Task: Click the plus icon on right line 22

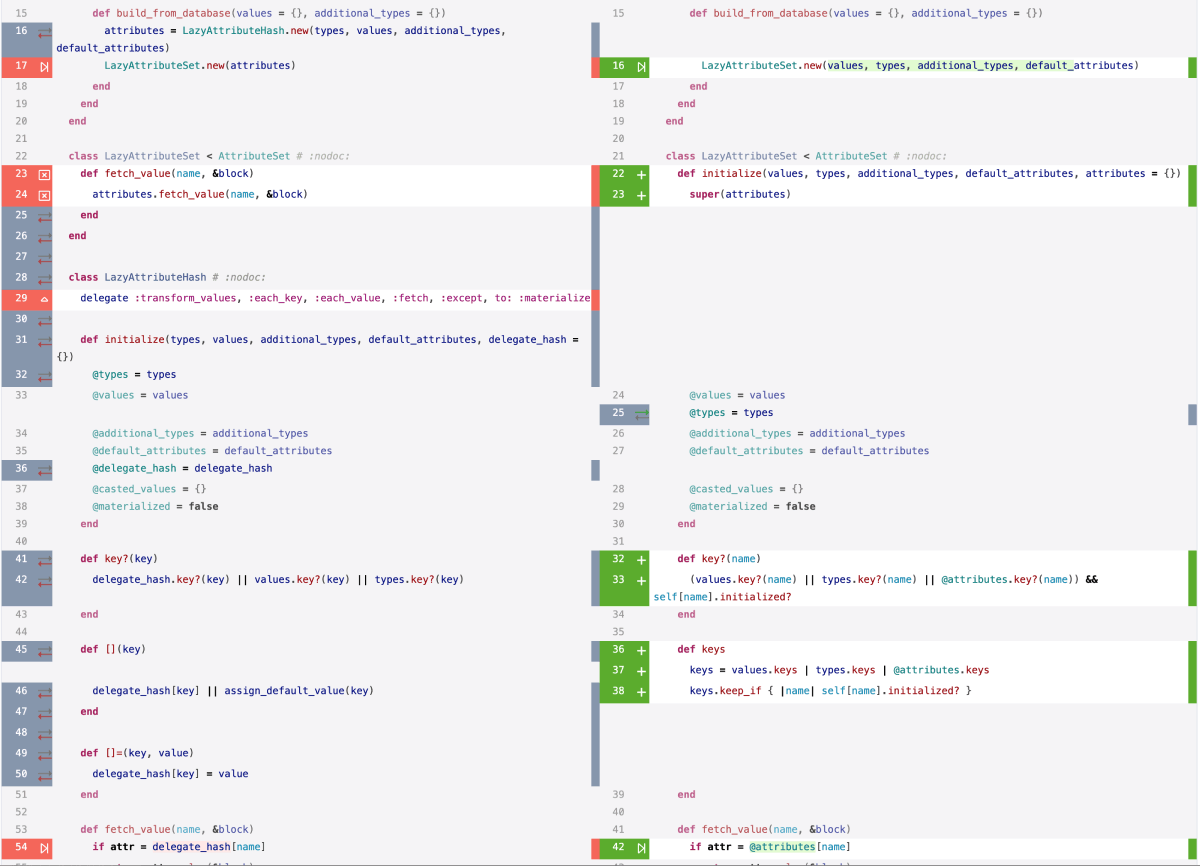Action: coord(641,174)
